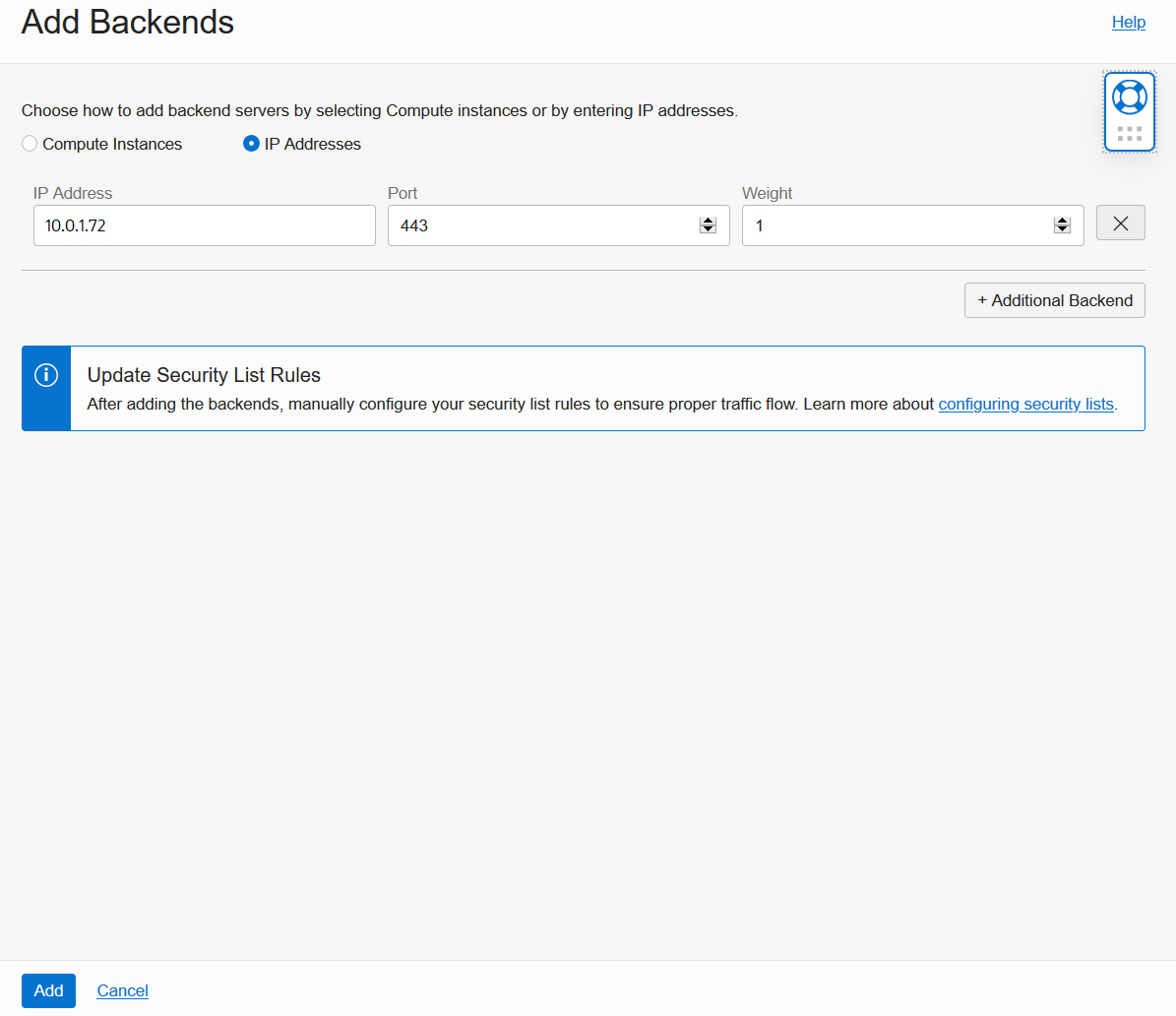Decrement the Port value using the down arrow
Screen dimensions: 1176x1016
[708, 230]
